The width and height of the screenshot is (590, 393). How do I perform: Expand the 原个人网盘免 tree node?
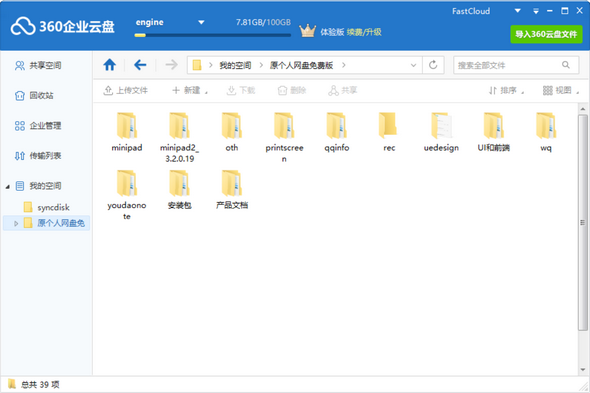16,223
